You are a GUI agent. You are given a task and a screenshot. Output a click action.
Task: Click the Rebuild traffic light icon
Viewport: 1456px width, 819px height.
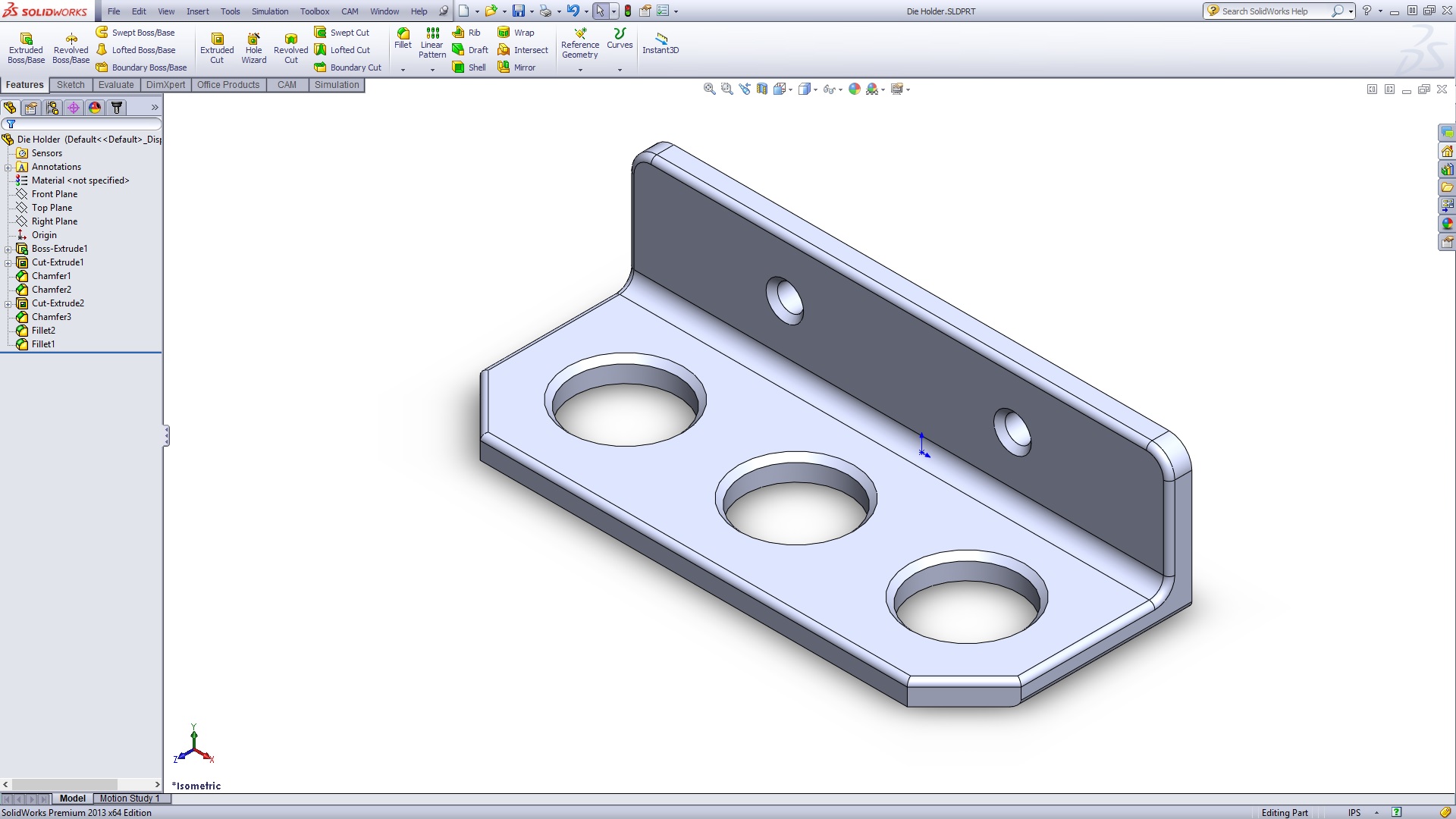coord(628,11)
